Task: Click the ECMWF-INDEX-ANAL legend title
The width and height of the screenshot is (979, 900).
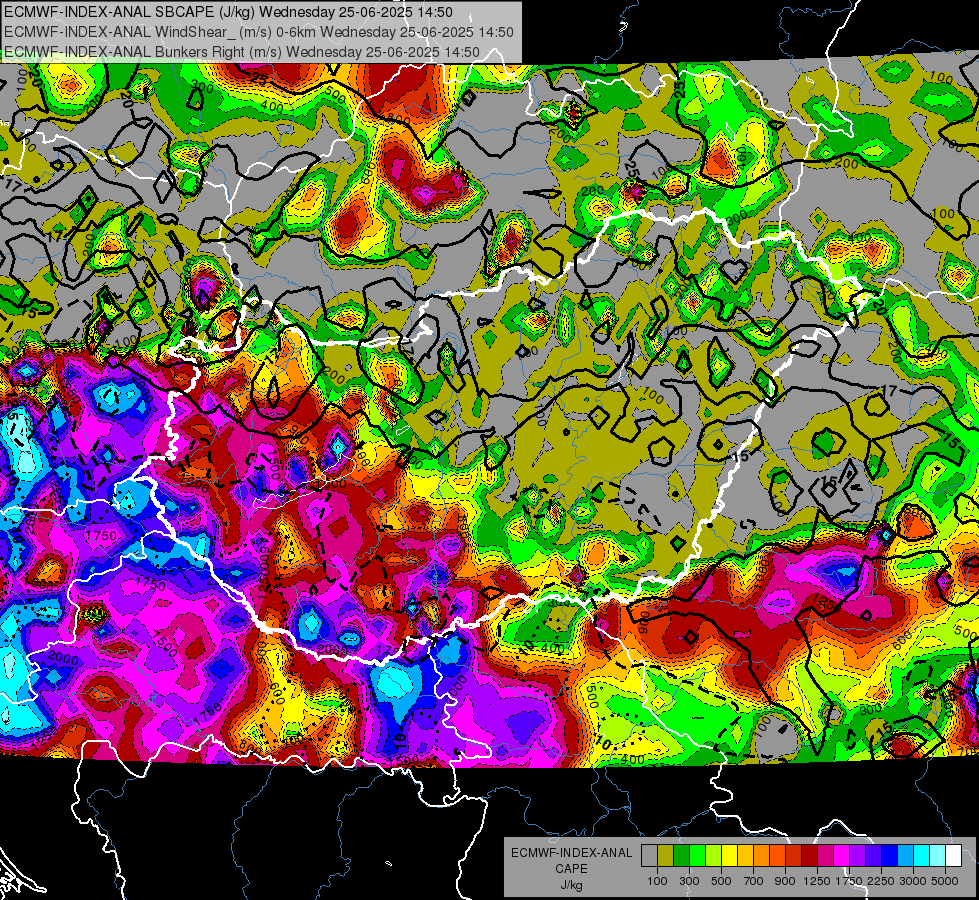Action: (571, 853)
